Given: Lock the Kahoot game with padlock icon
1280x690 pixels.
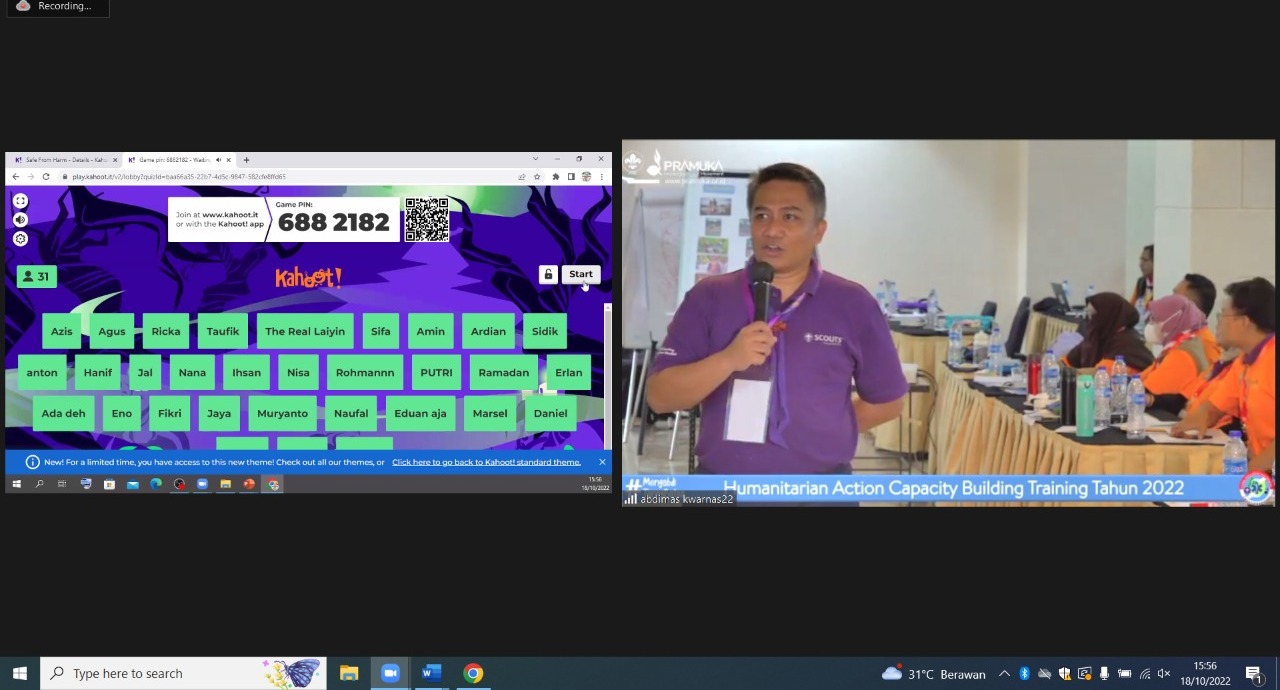Looking at the screenshot, I should [x=548, y=274].
